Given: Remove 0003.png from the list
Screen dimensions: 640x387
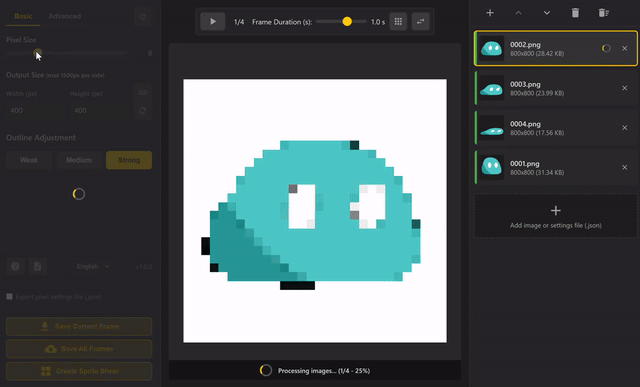Looking at the screenshot, I should tap(624, 88).
